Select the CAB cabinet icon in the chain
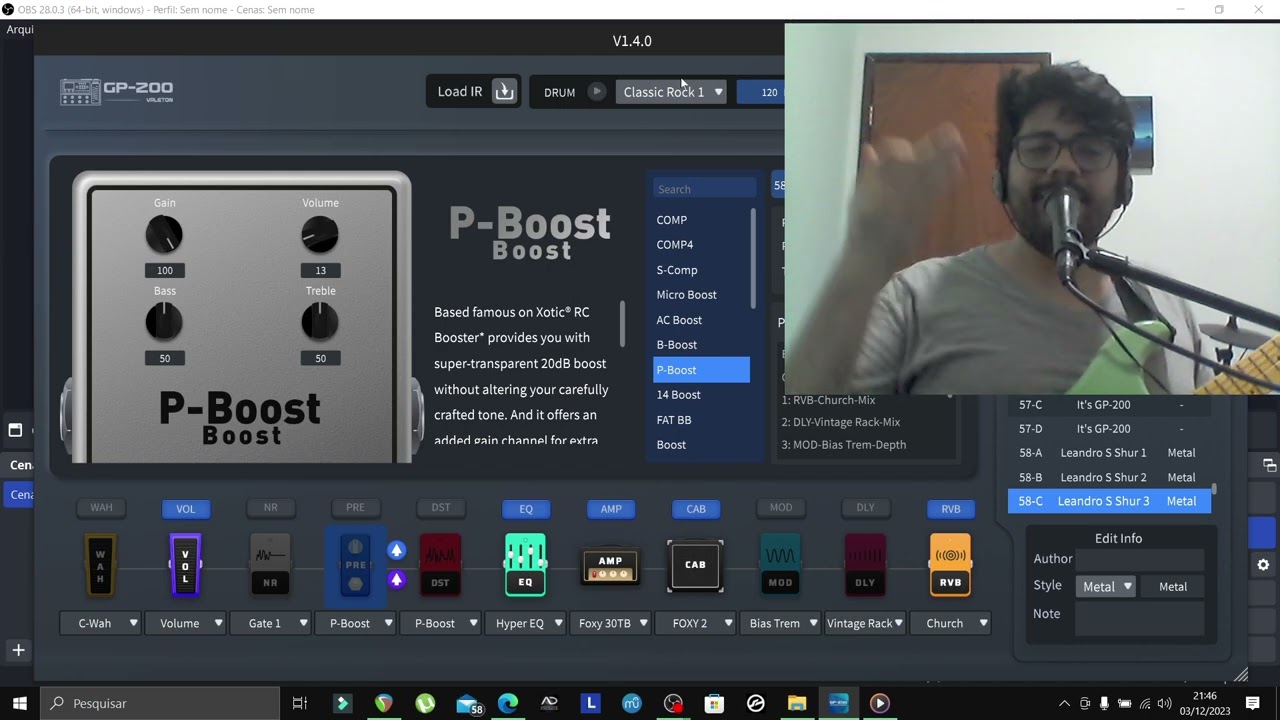 pos(695,565)
